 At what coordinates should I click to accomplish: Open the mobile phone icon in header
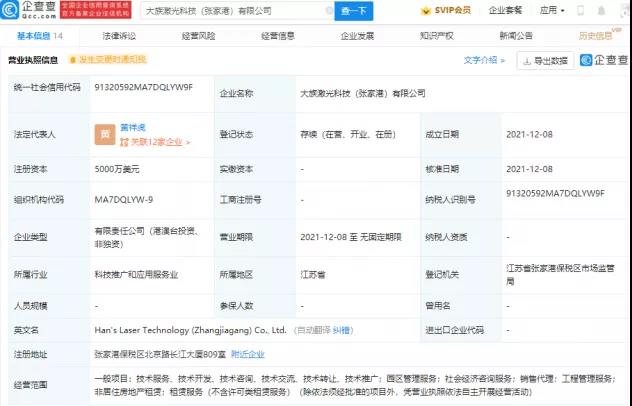[x=580, y=10]
